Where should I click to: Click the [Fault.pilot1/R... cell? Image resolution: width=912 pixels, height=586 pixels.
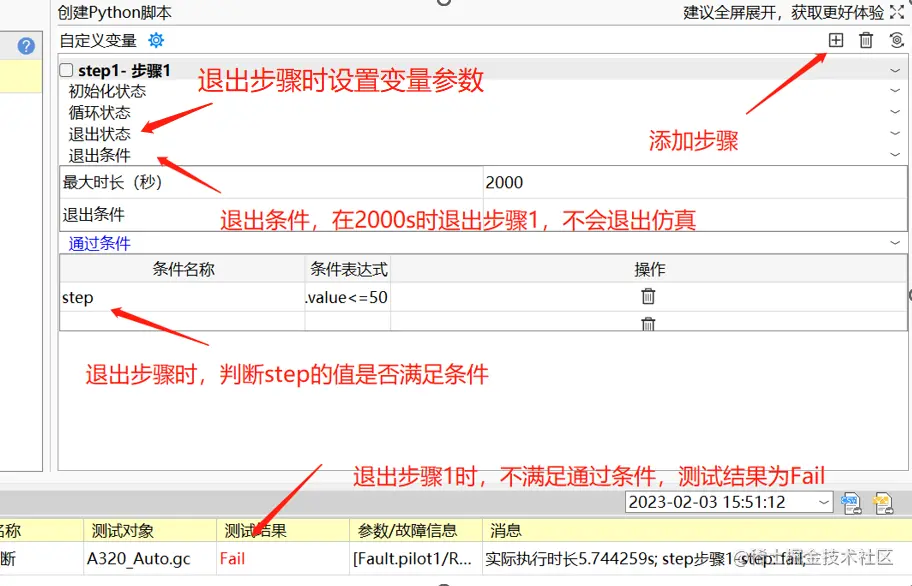tap(416, 559)
